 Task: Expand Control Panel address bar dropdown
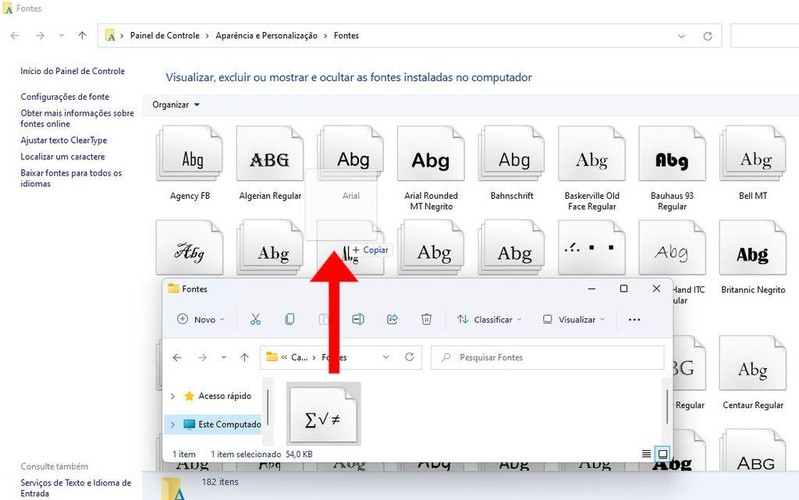click(681, 36)
